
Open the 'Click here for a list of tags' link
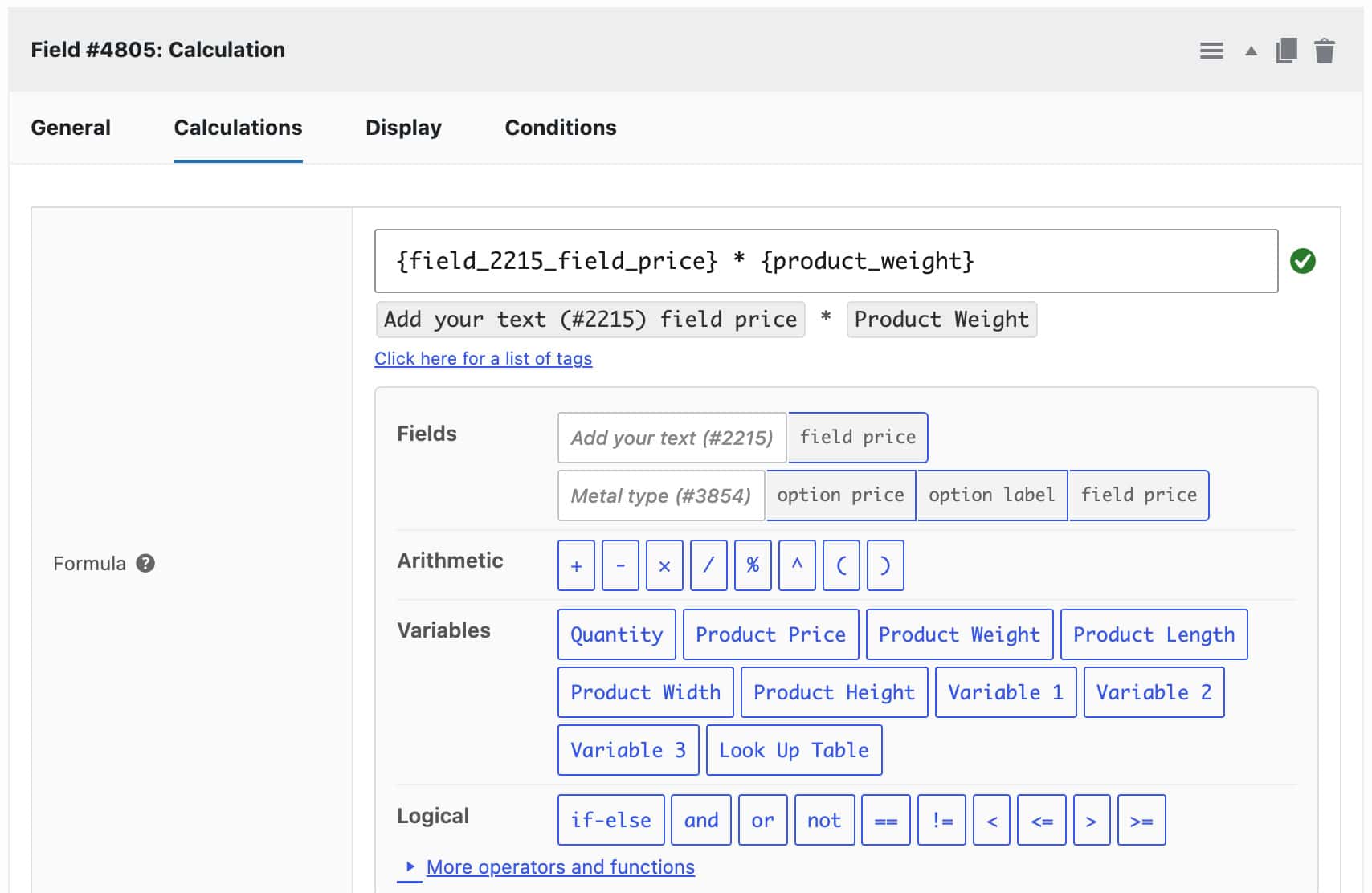(483, 358)
